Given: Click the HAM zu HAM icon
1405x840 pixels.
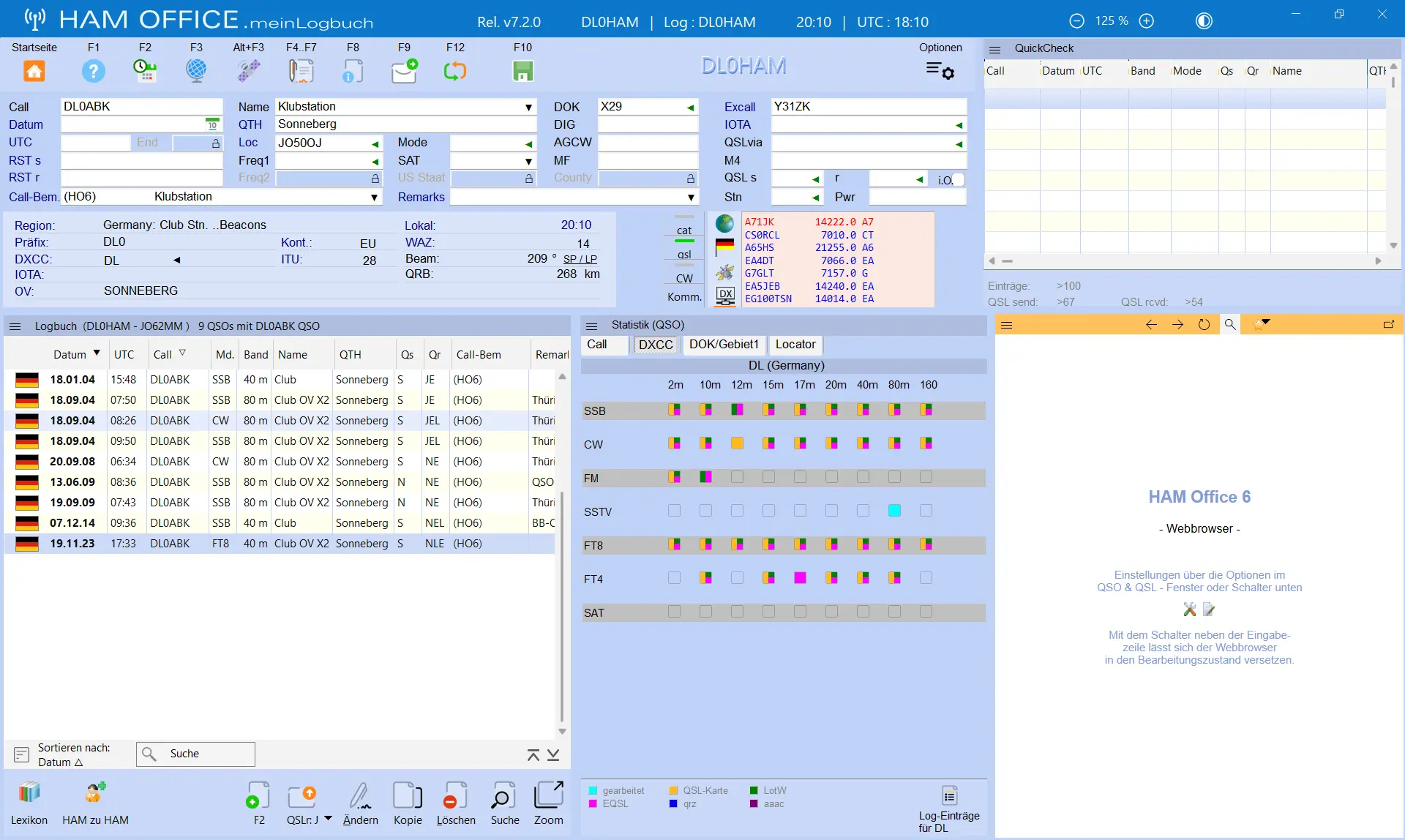Looking at the screenshot, I should [x=95, y=792].
